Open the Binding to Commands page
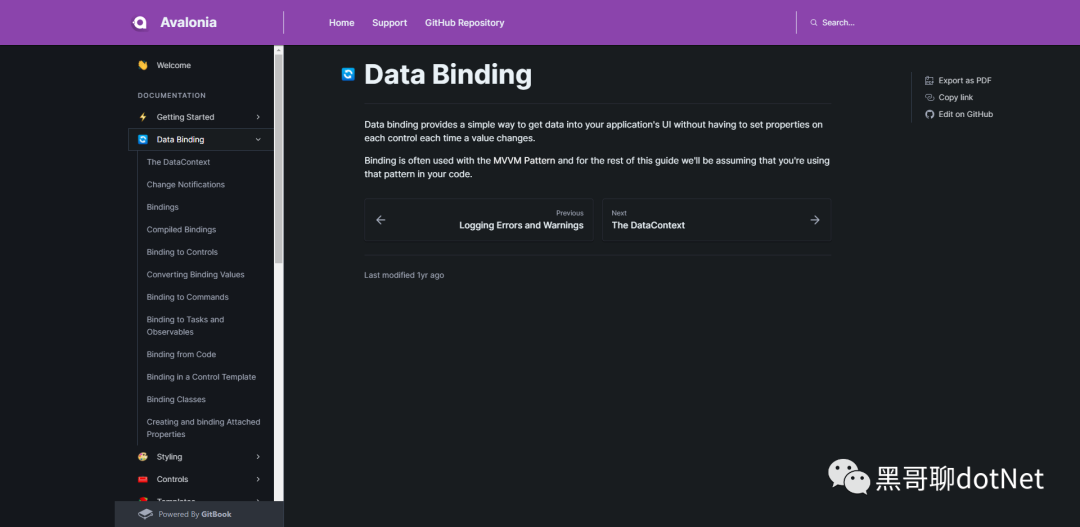The image size is (1080, 527). click(x=187, y=298)
